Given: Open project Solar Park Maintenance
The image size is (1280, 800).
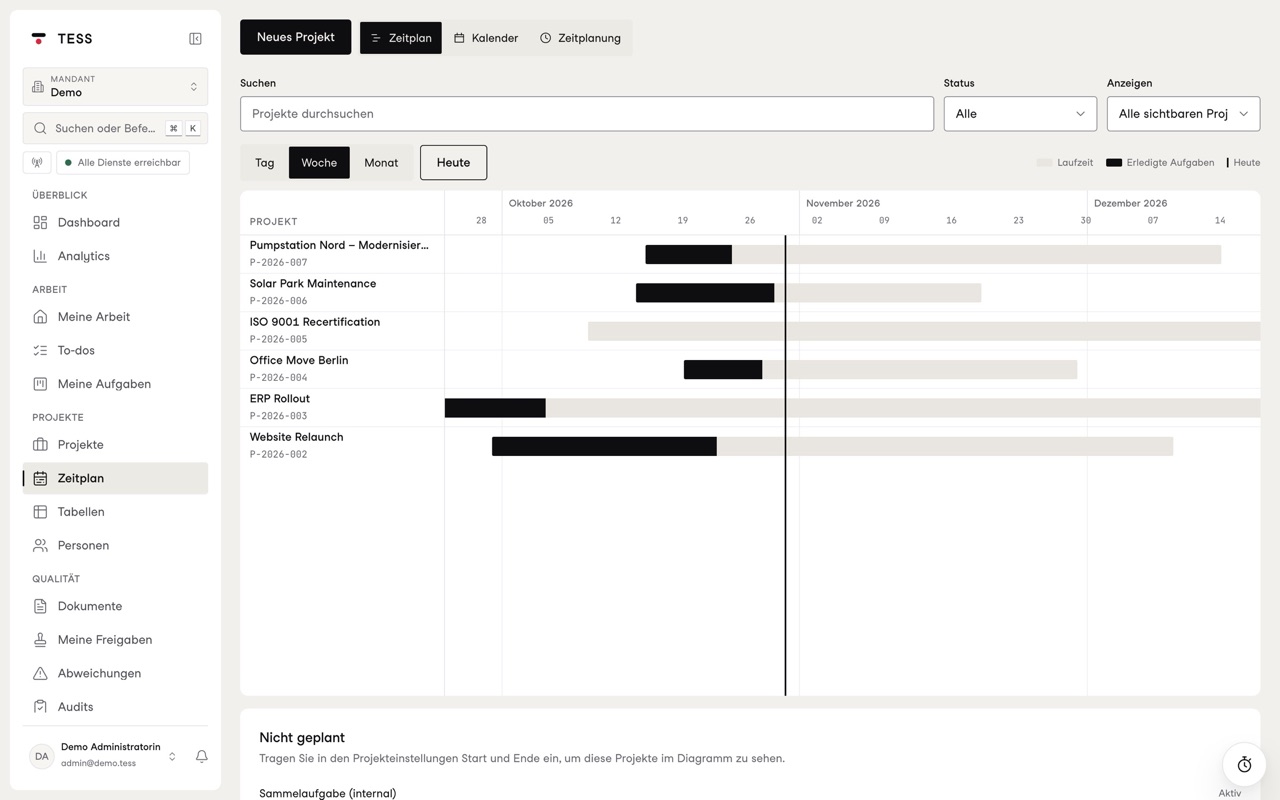Looking at the screenshot, I should pos(313,284).
